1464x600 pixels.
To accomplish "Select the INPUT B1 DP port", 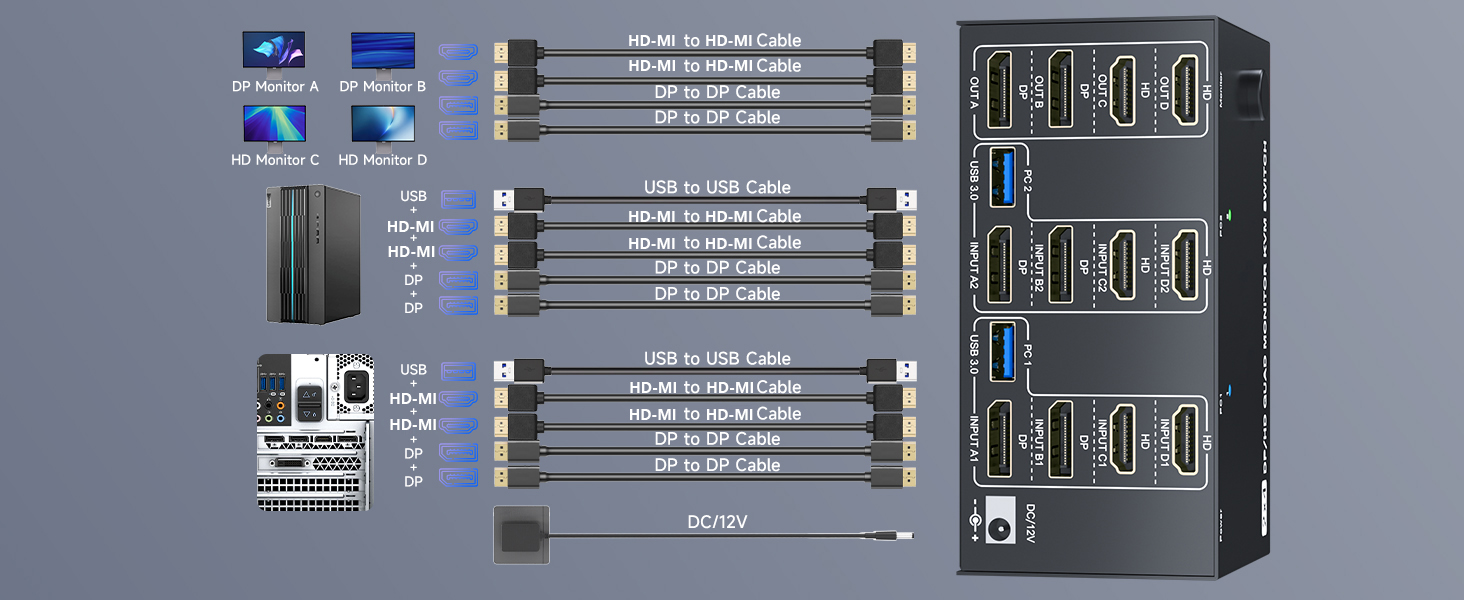I will [x=1061, y=438].
